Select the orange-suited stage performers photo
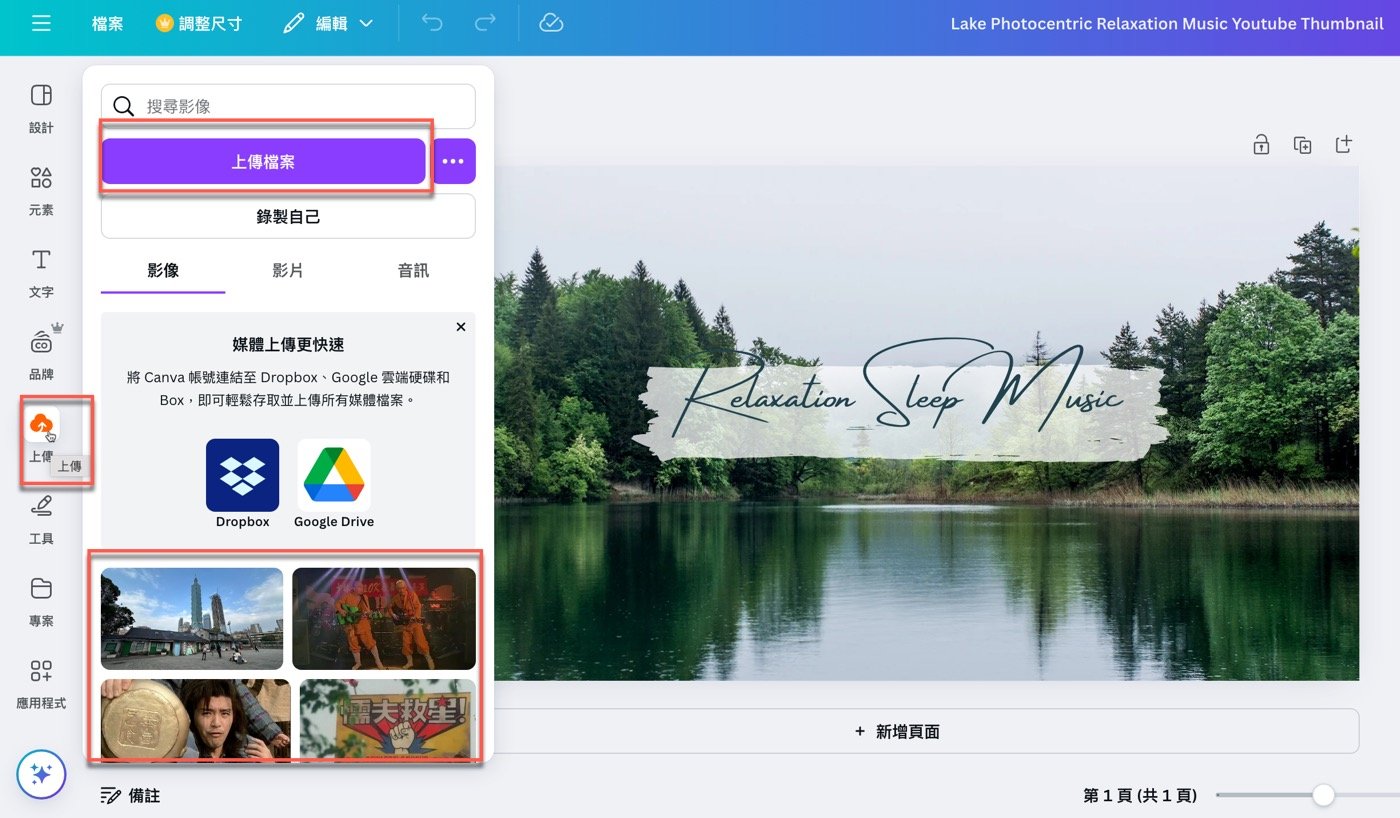 [x=384, y=619]
